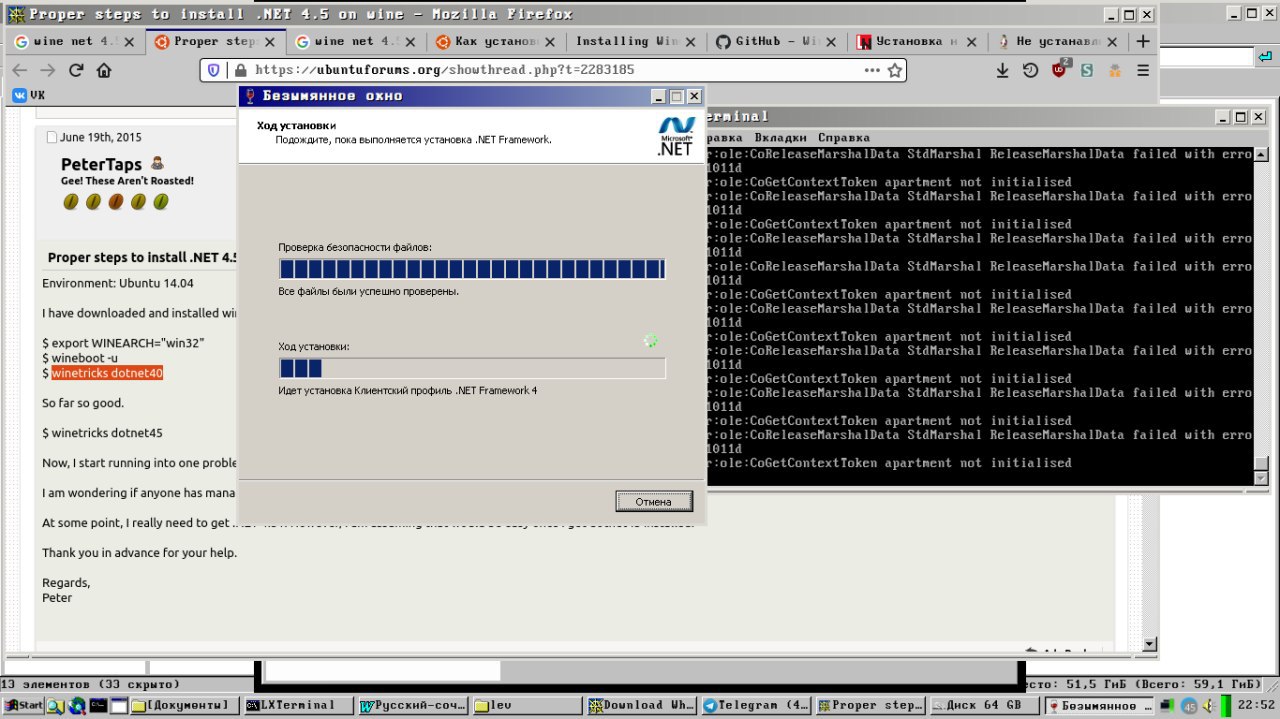This screenshot has height=719, width=1280.
Task: Click the blue '45' tray icon
Action: [1190, 706]
